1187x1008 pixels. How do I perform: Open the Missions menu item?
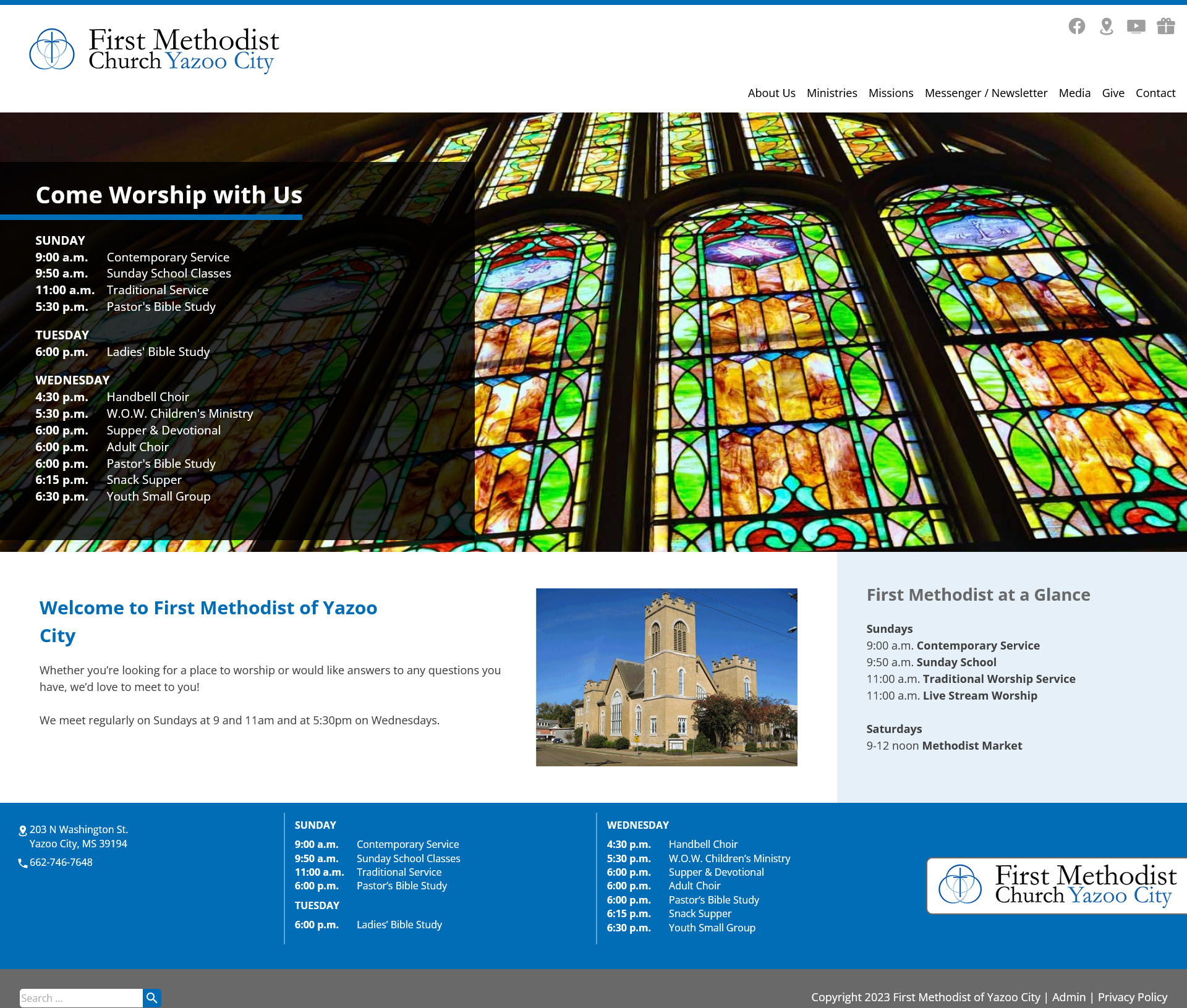click(890, 93)
